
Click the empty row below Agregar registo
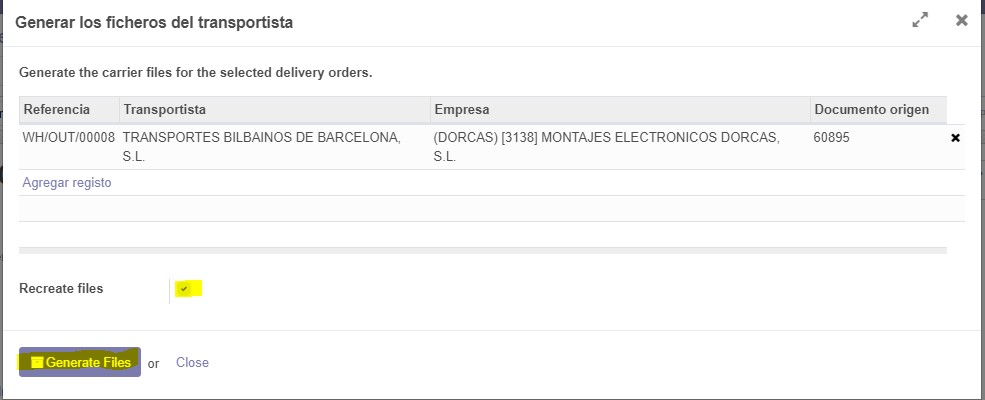pos(490,208)
